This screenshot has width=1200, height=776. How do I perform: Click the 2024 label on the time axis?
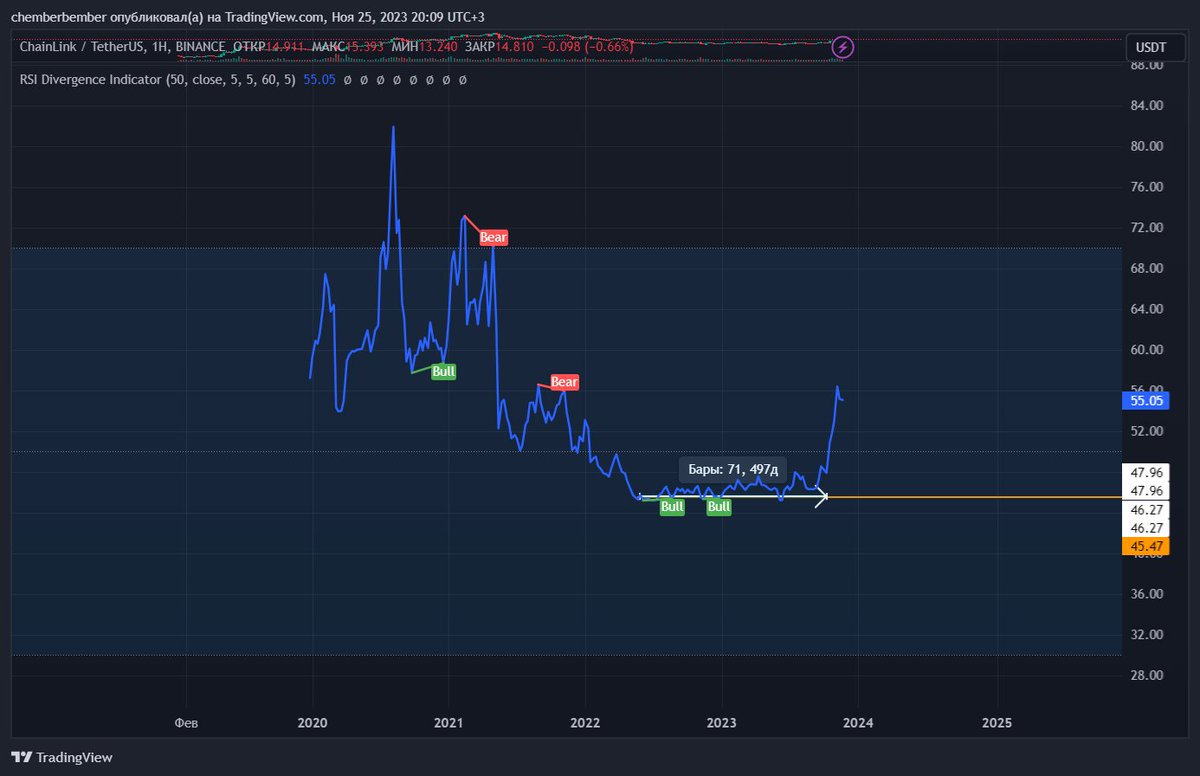tap(858, 722)
